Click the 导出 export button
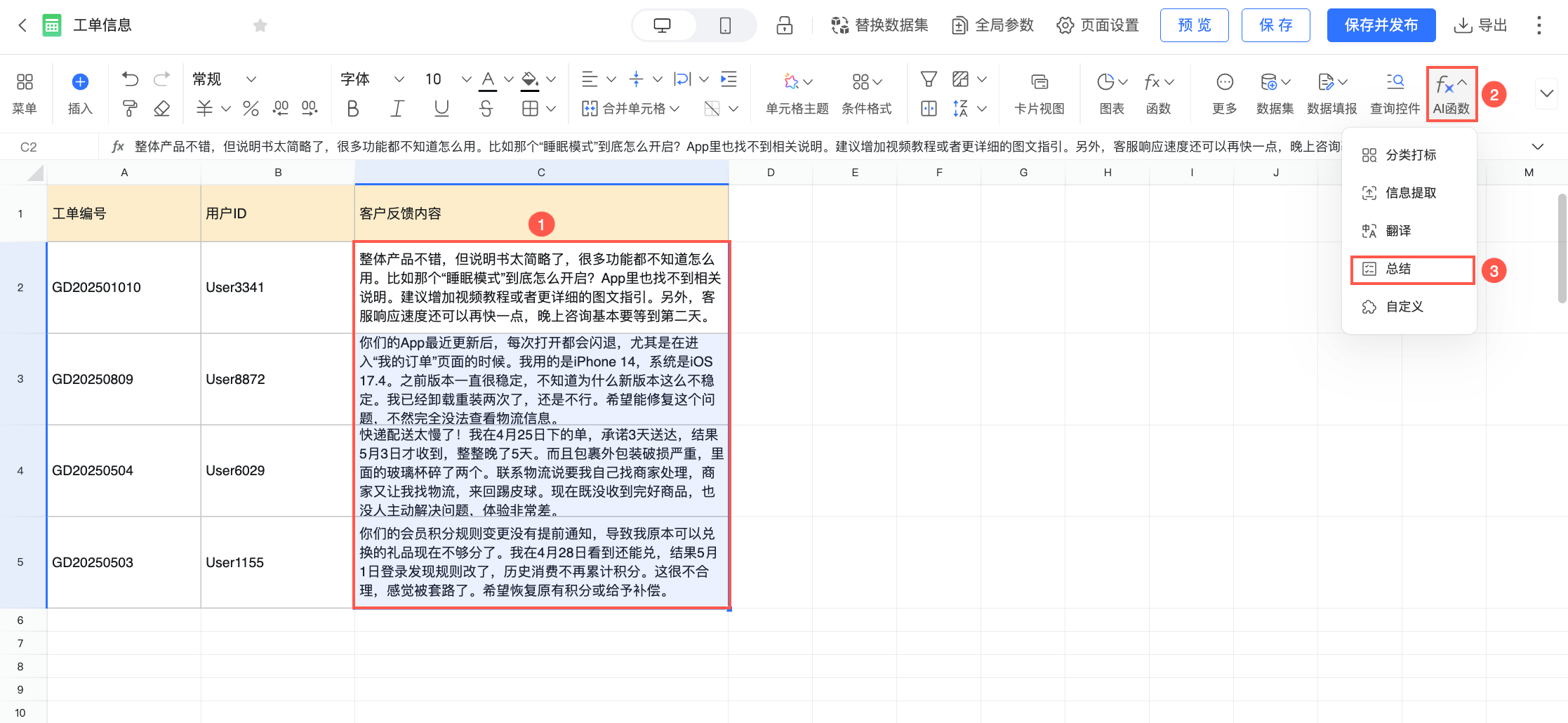Viewport: 1568px width, 723px height. tap(1480, 25)
